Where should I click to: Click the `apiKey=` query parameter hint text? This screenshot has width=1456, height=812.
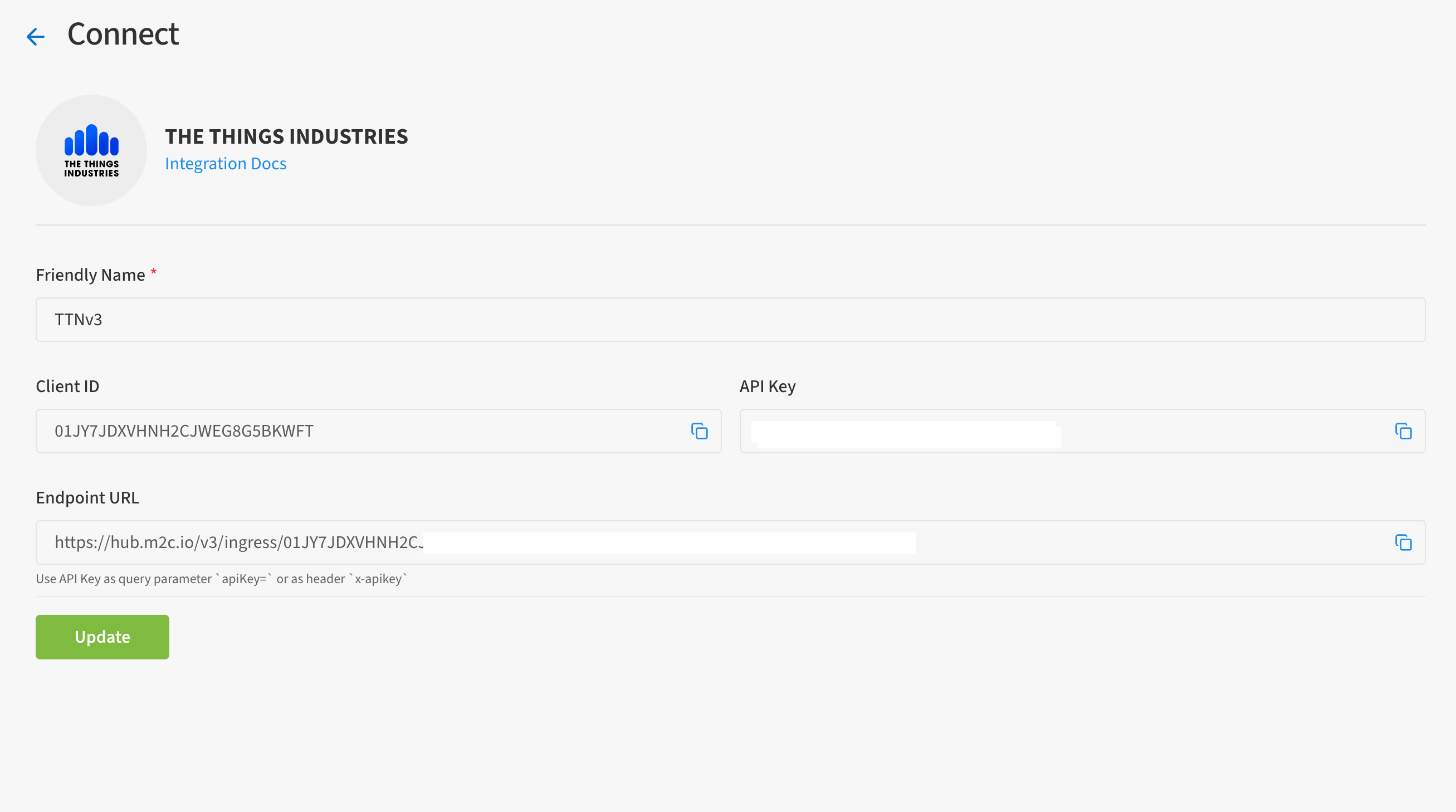point(243,579)
